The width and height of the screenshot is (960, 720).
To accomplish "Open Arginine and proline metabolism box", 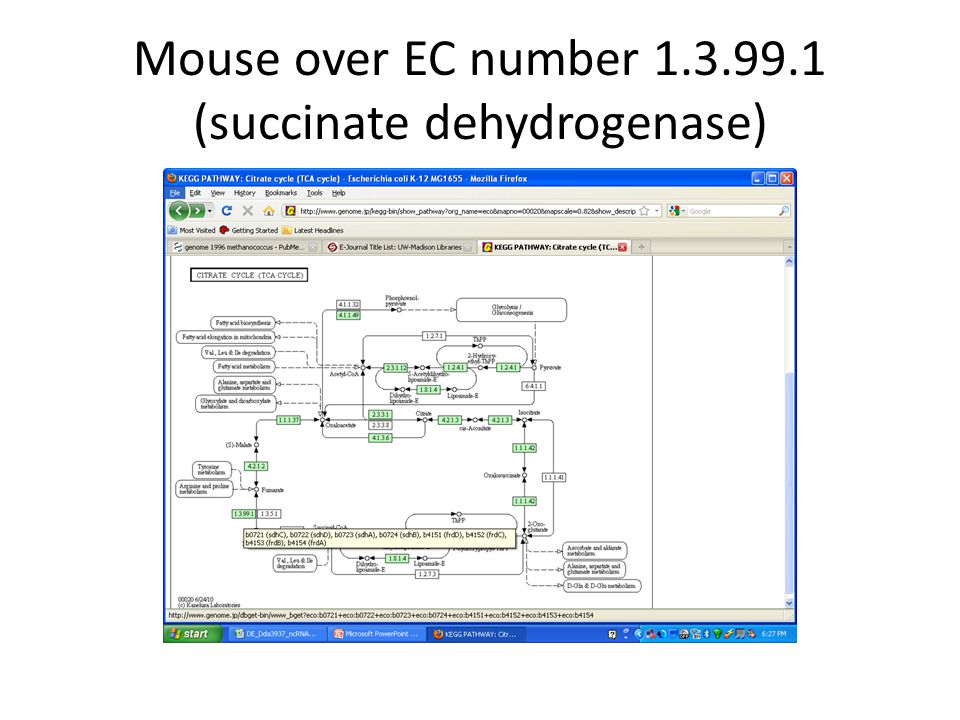I will pyautogui.click(x=204, y=489).
